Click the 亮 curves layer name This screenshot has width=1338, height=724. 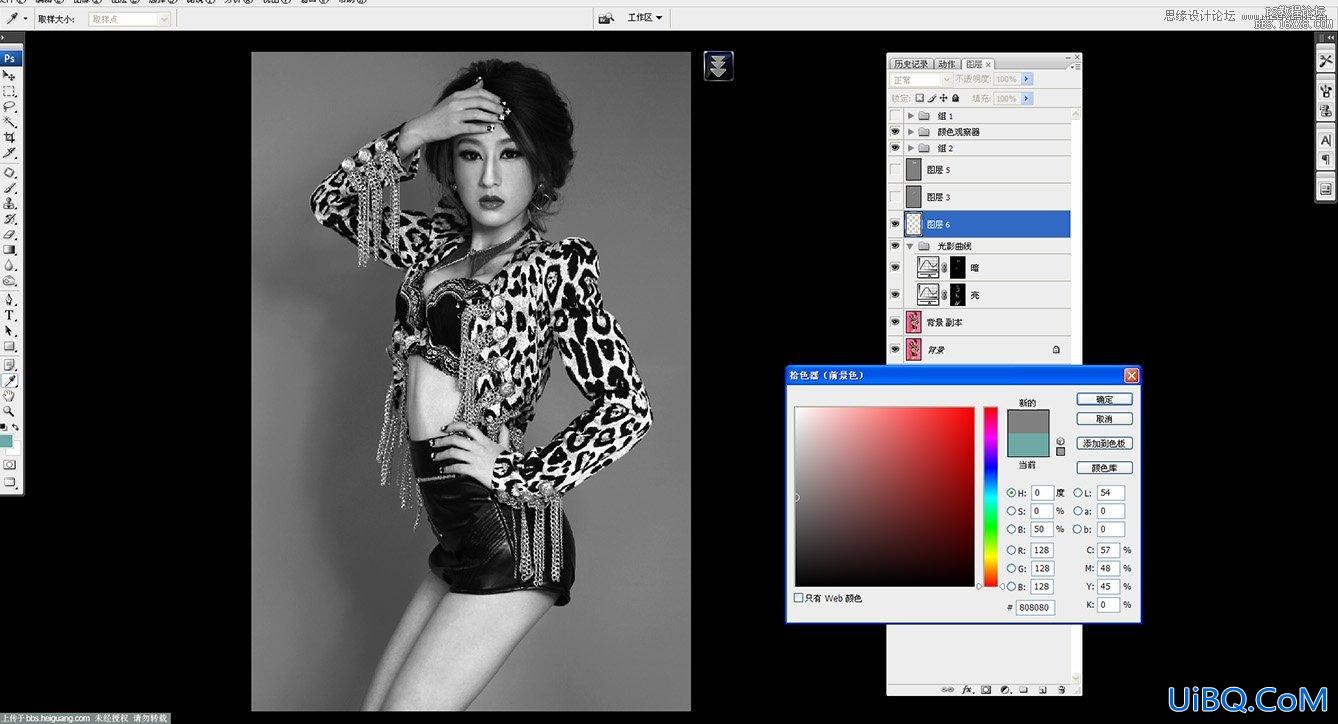tap(976, 295)
